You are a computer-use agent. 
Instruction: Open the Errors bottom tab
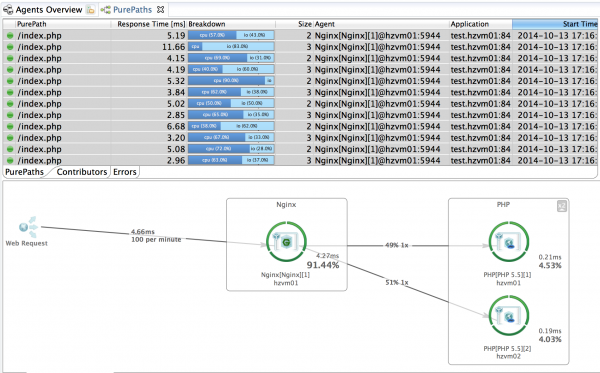(x=125, y=172)
